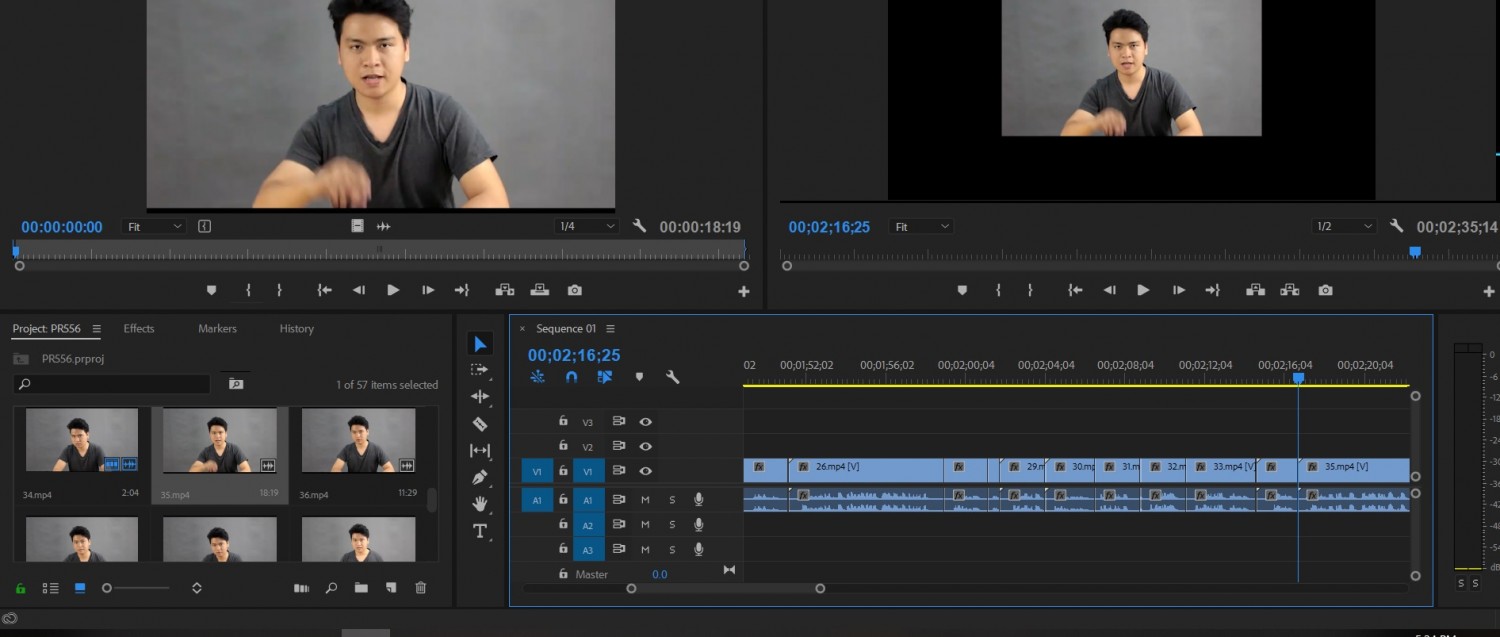Select the Razor tool
Image resolution: width=1500 pixels, height=637 pixels.
coord(480,424)
